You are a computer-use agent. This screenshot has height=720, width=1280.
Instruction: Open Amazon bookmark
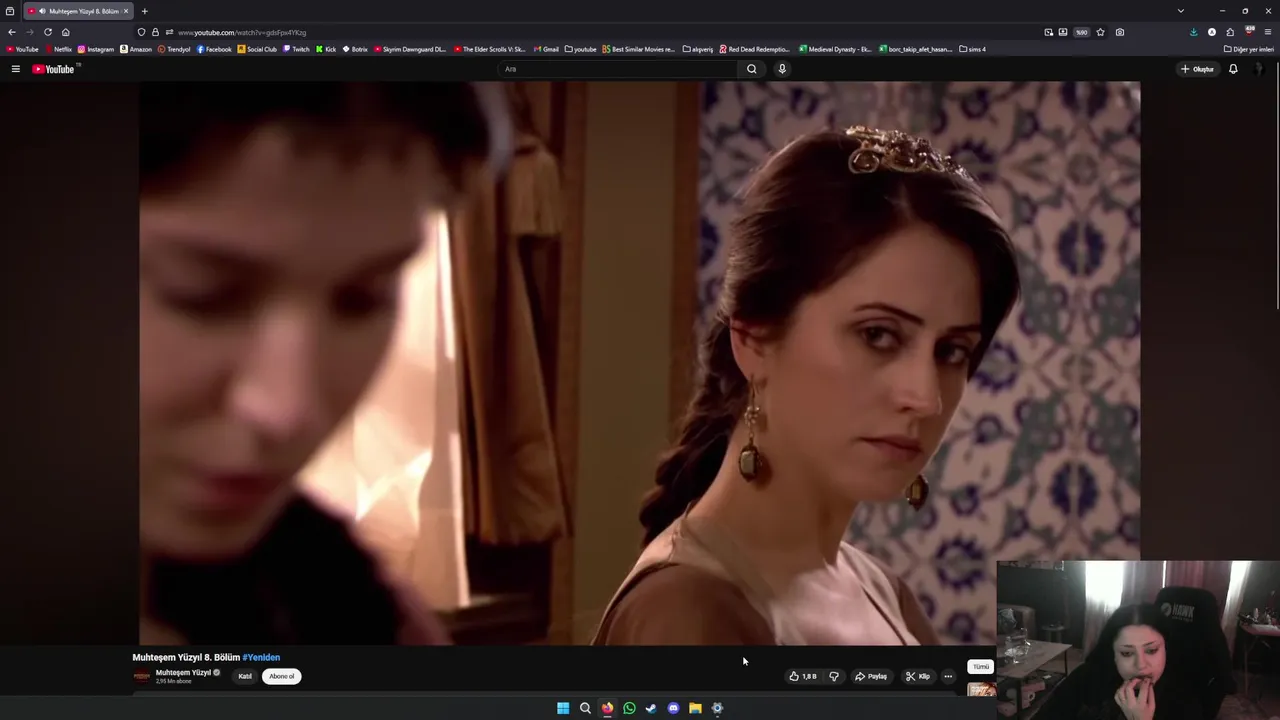pos(136,49)
